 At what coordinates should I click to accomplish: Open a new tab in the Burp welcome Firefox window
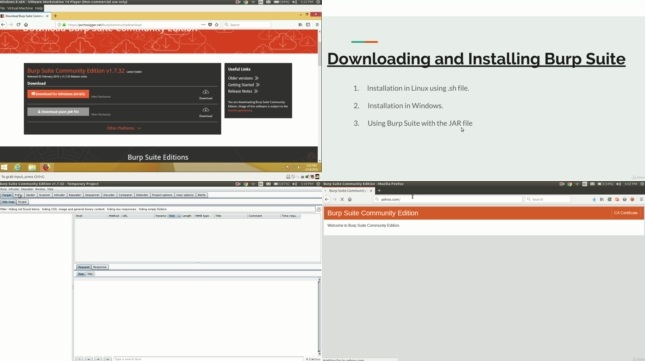(x=379, y=191)
